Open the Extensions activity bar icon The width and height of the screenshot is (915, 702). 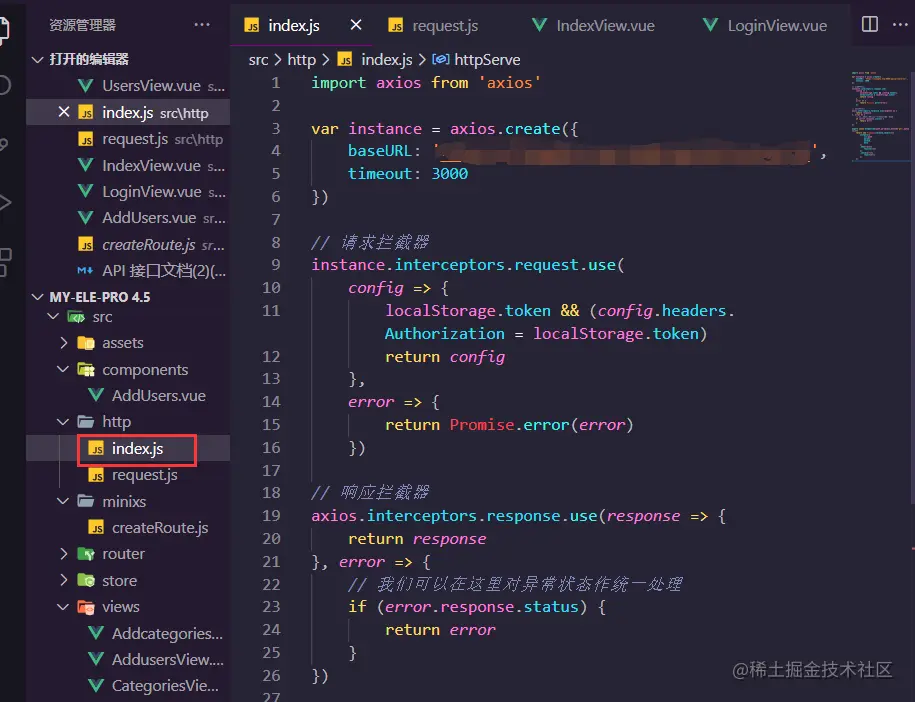click(5, 262)
